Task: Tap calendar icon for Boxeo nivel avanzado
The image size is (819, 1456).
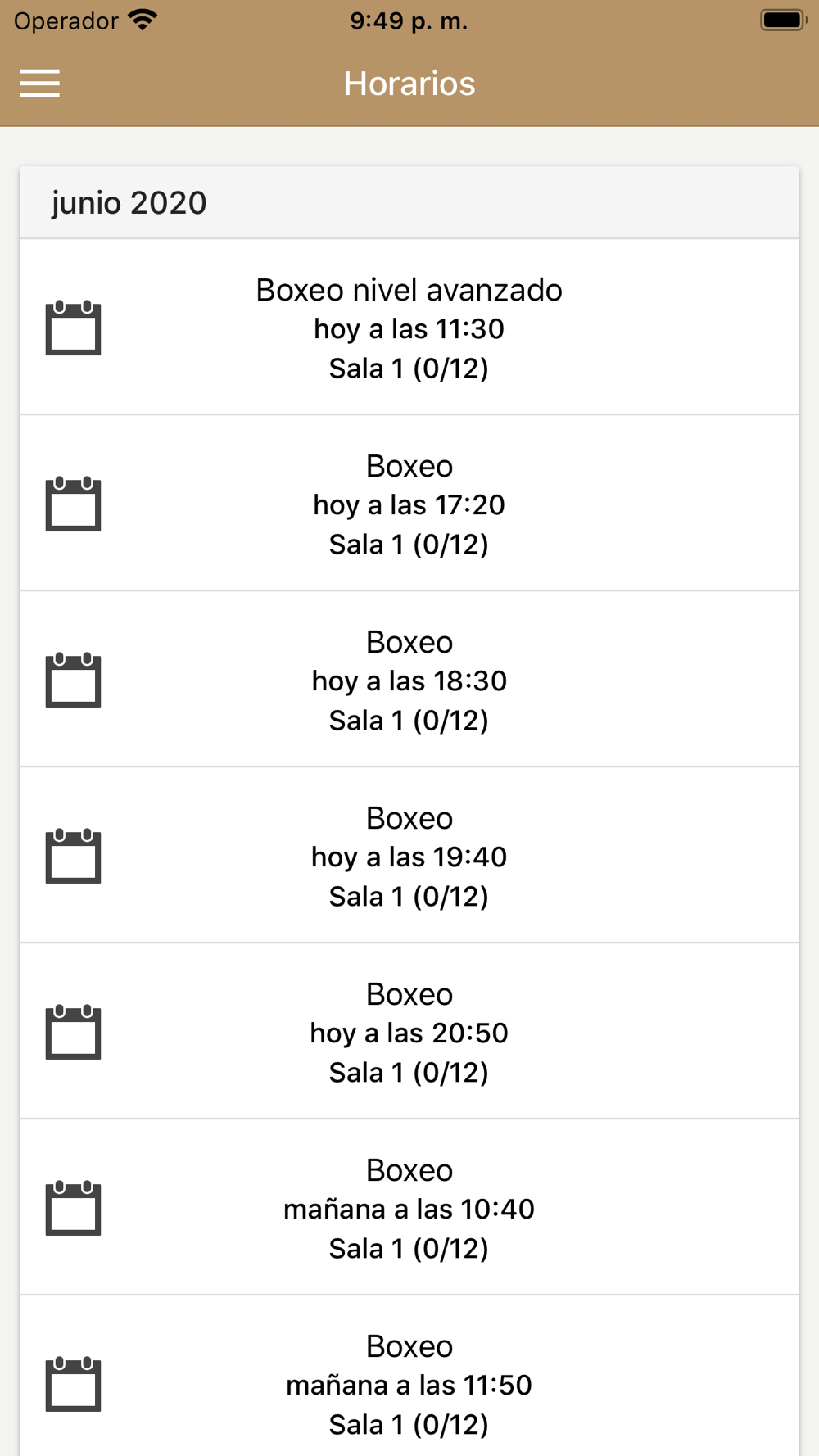Action: [73, 328]
